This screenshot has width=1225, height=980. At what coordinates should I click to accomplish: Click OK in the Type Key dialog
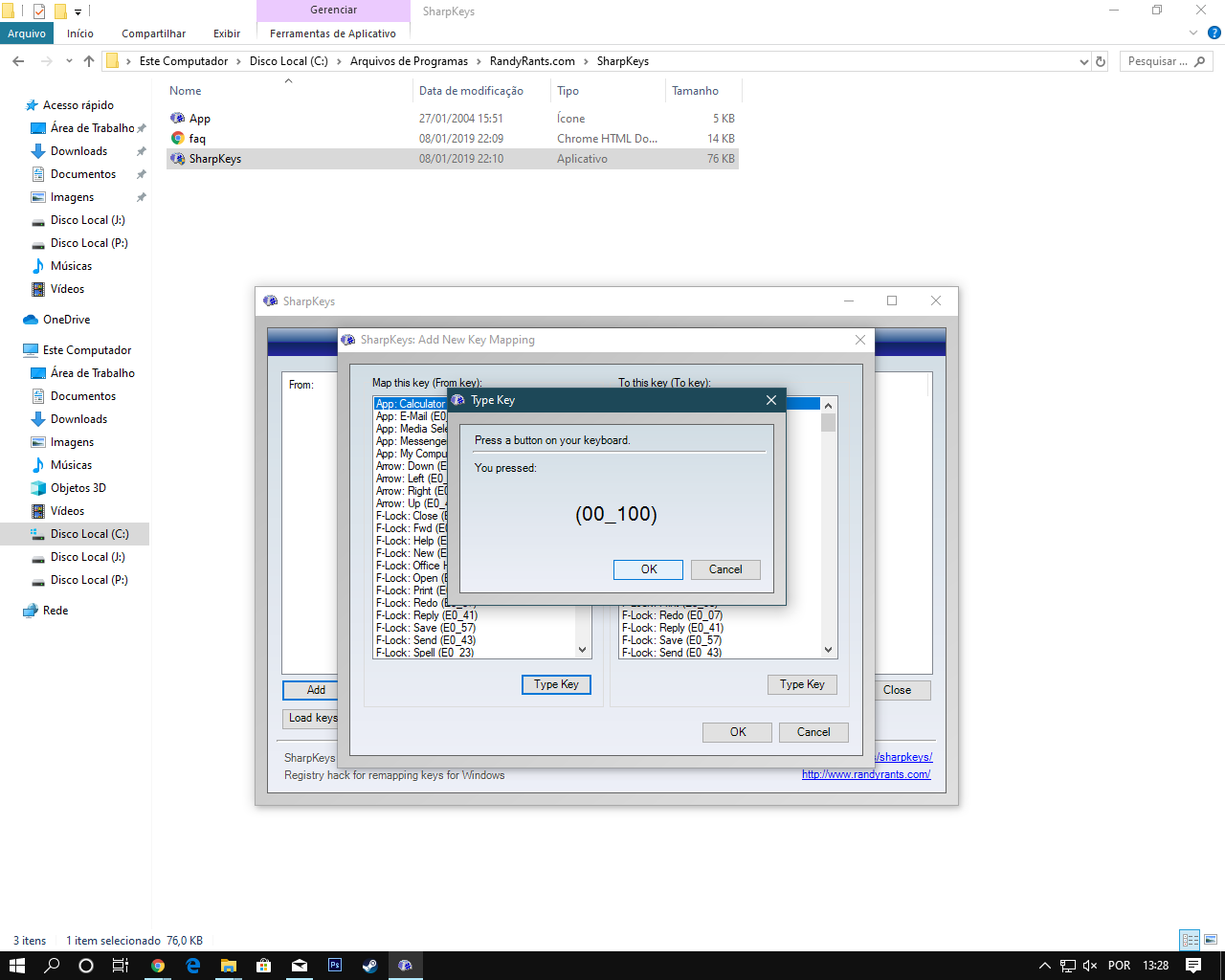point(648,569)
